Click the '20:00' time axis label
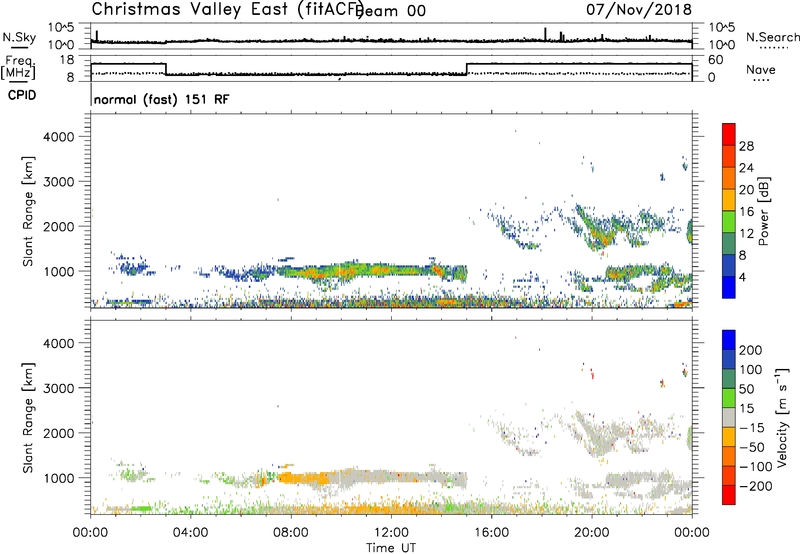The width and height of the screenshot is (800, 554). [591, 533]
